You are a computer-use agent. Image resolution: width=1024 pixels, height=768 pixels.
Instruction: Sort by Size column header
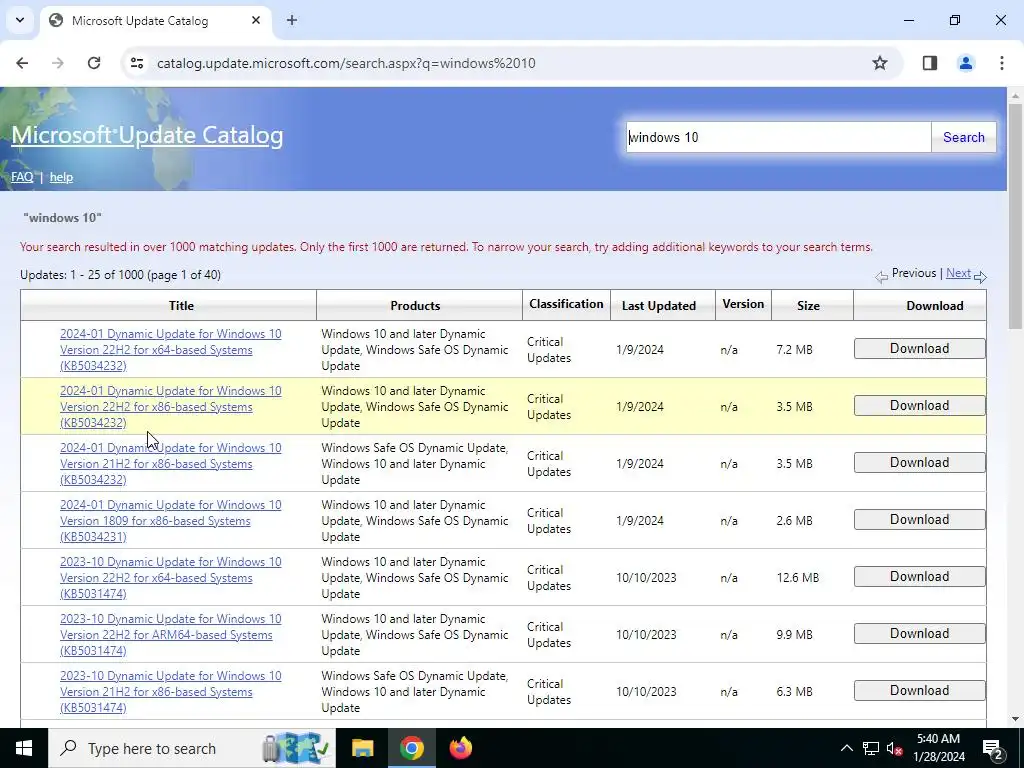point(808,306)
